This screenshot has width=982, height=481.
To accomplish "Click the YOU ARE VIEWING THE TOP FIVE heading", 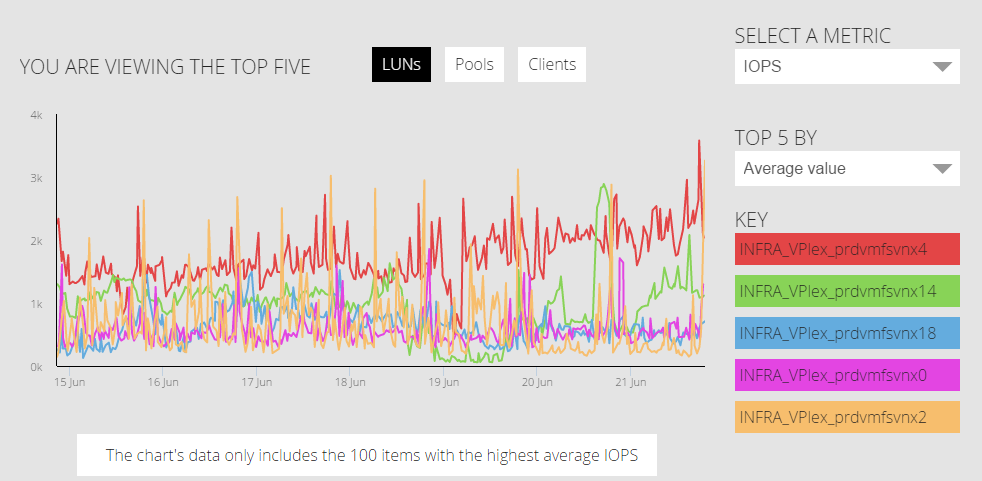I will point(165,67).
